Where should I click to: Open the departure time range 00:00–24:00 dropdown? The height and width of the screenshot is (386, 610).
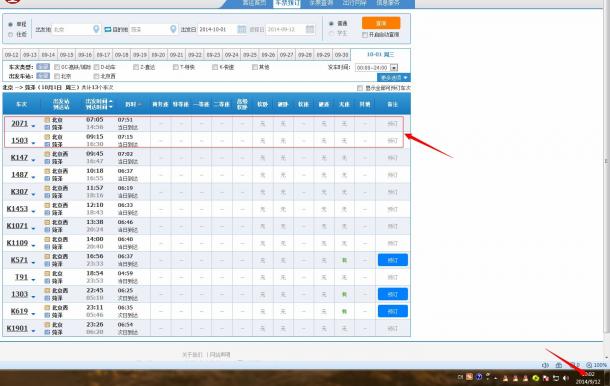coord(394,68)
